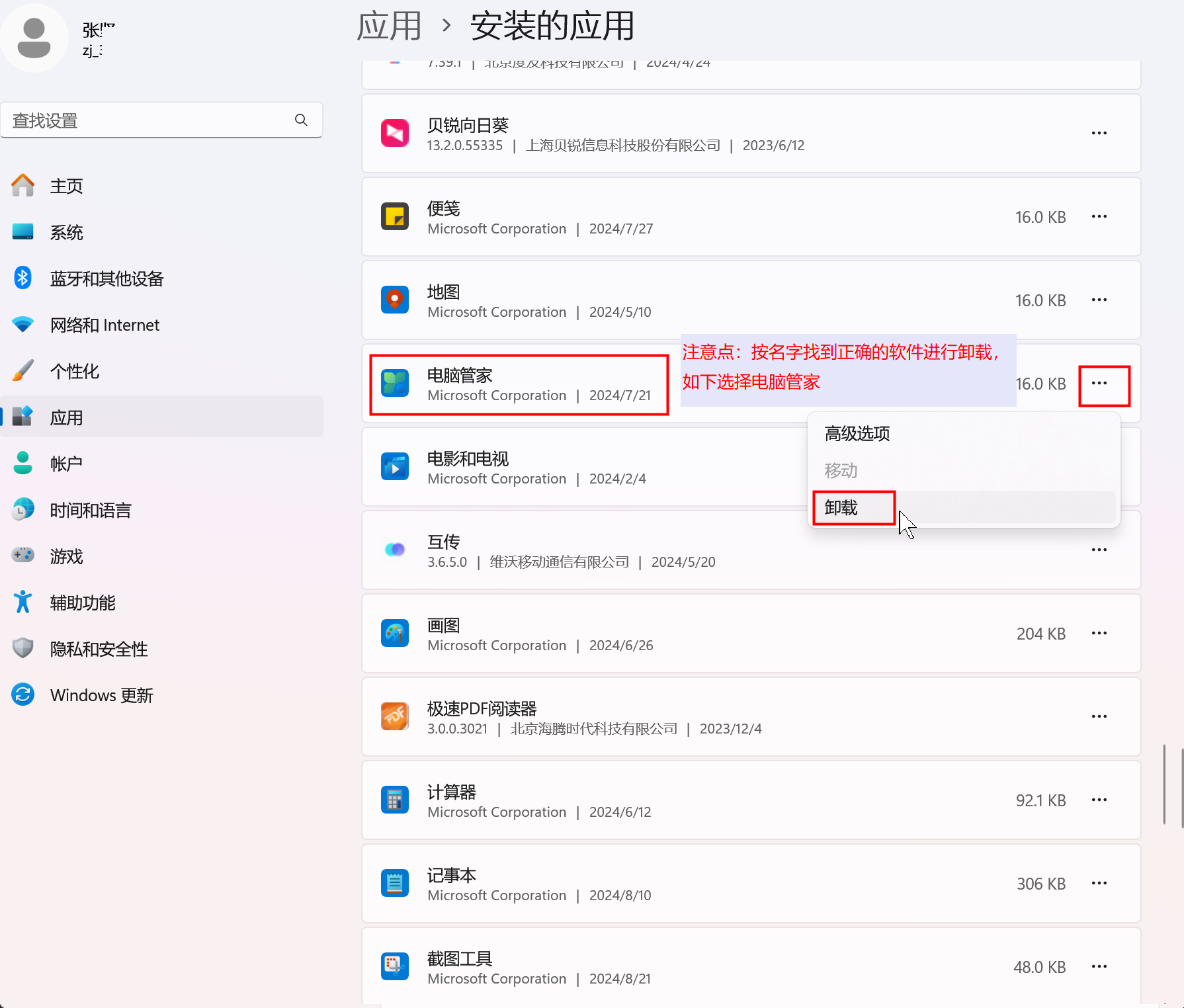Image resolution: width=1184 pixels, height=1008 pixels.
Task: Click the 48.0 KB size of 截图工具
Action: point(1040,967)
